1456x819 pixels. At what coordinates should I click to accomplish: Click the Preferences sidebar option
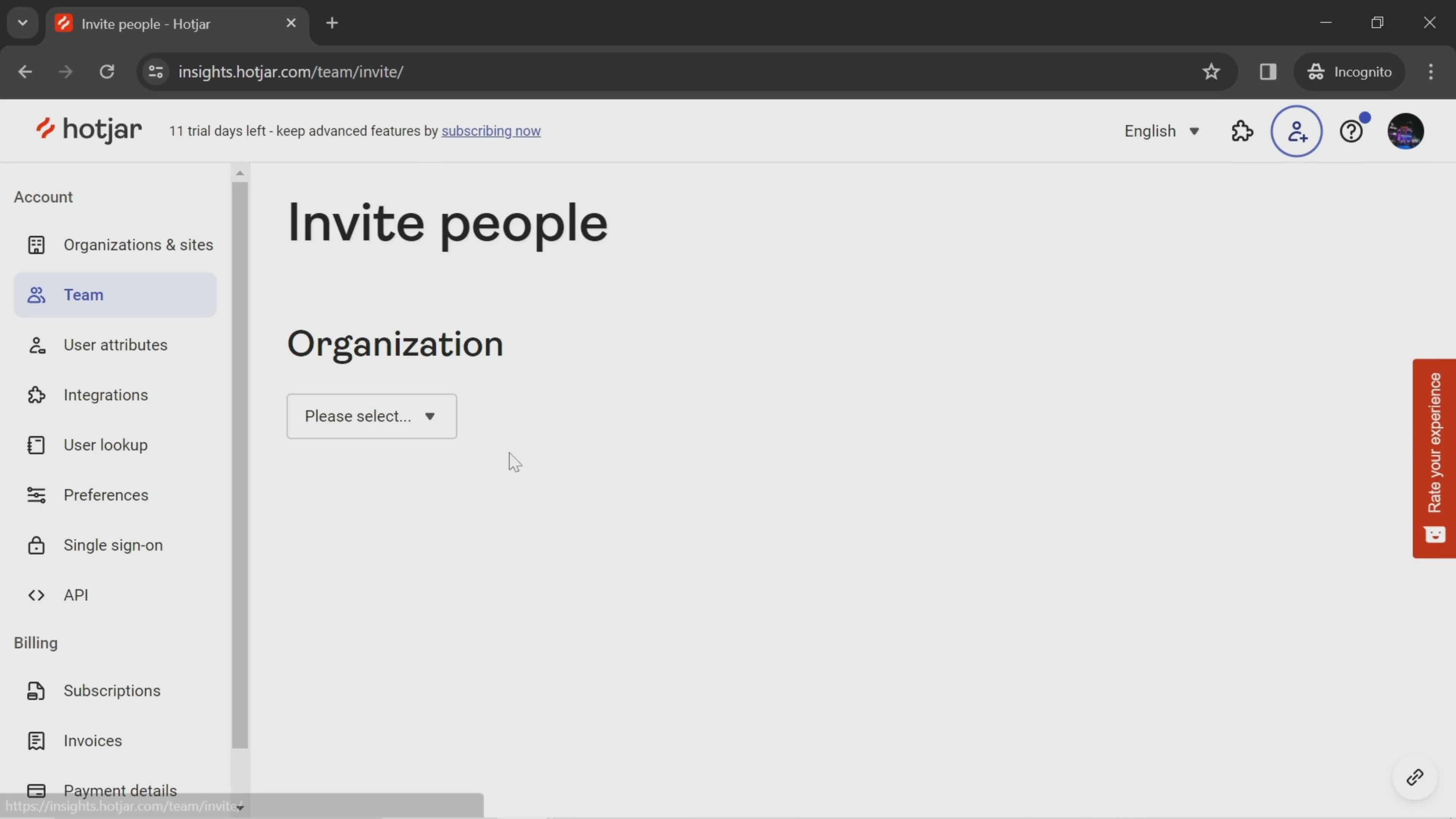click(x=105, y=494)
